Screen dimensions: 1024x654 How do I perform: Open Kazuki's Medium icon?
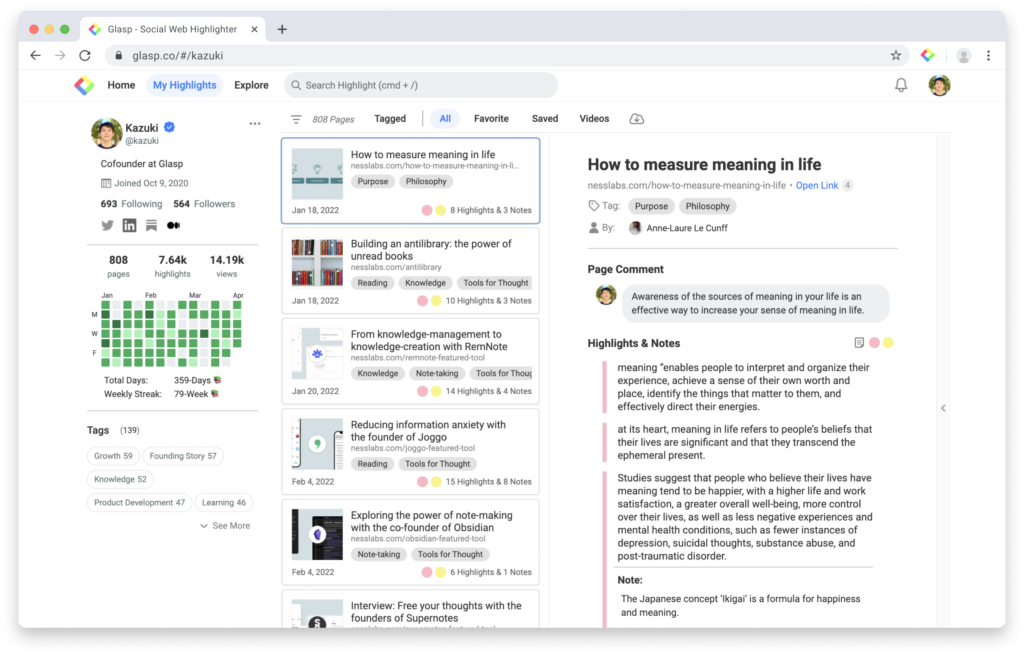(x=173, y=225)
